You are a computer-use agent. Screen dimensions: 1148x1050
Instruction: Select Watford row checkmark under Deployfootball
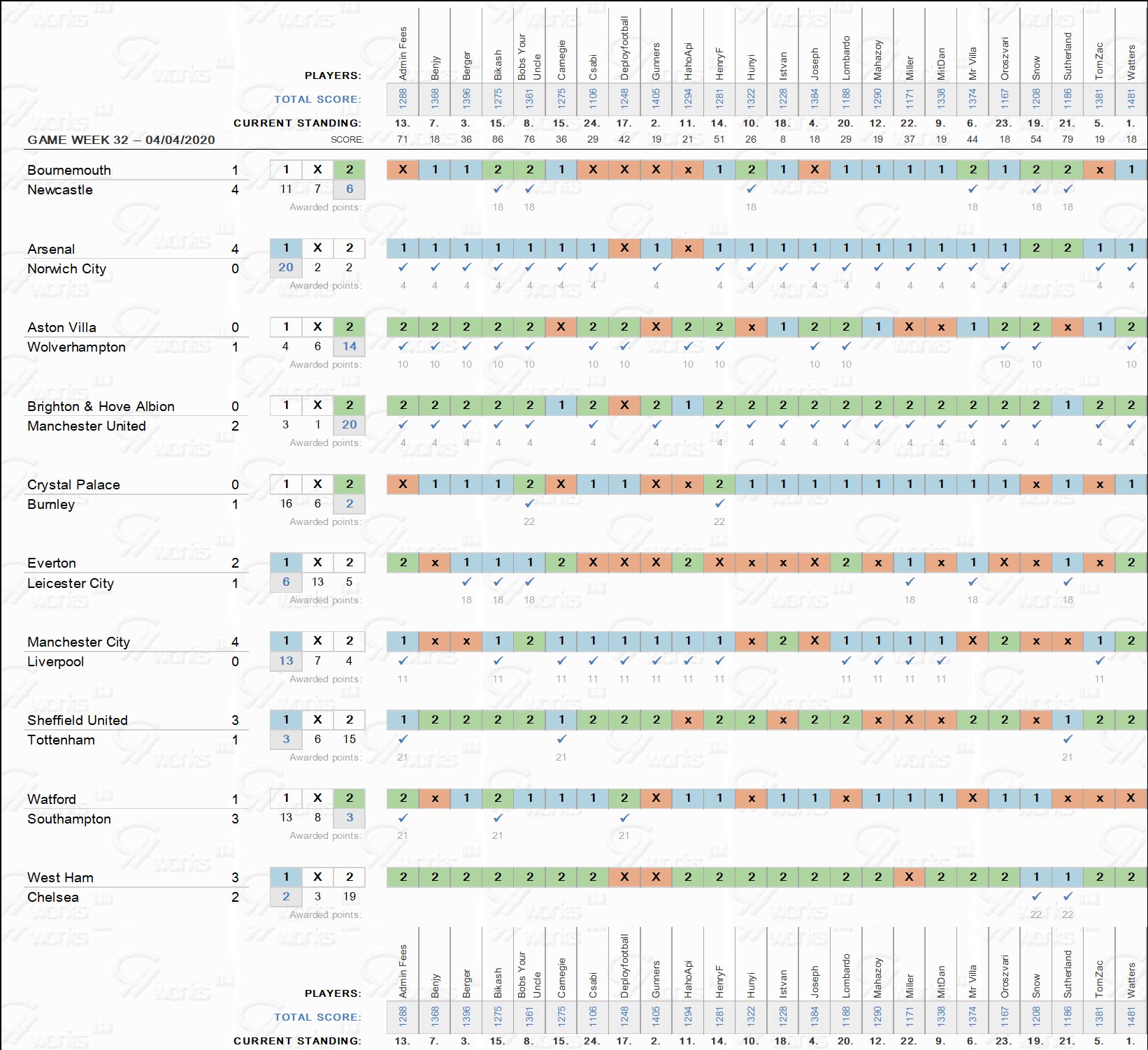pos(624,817)
